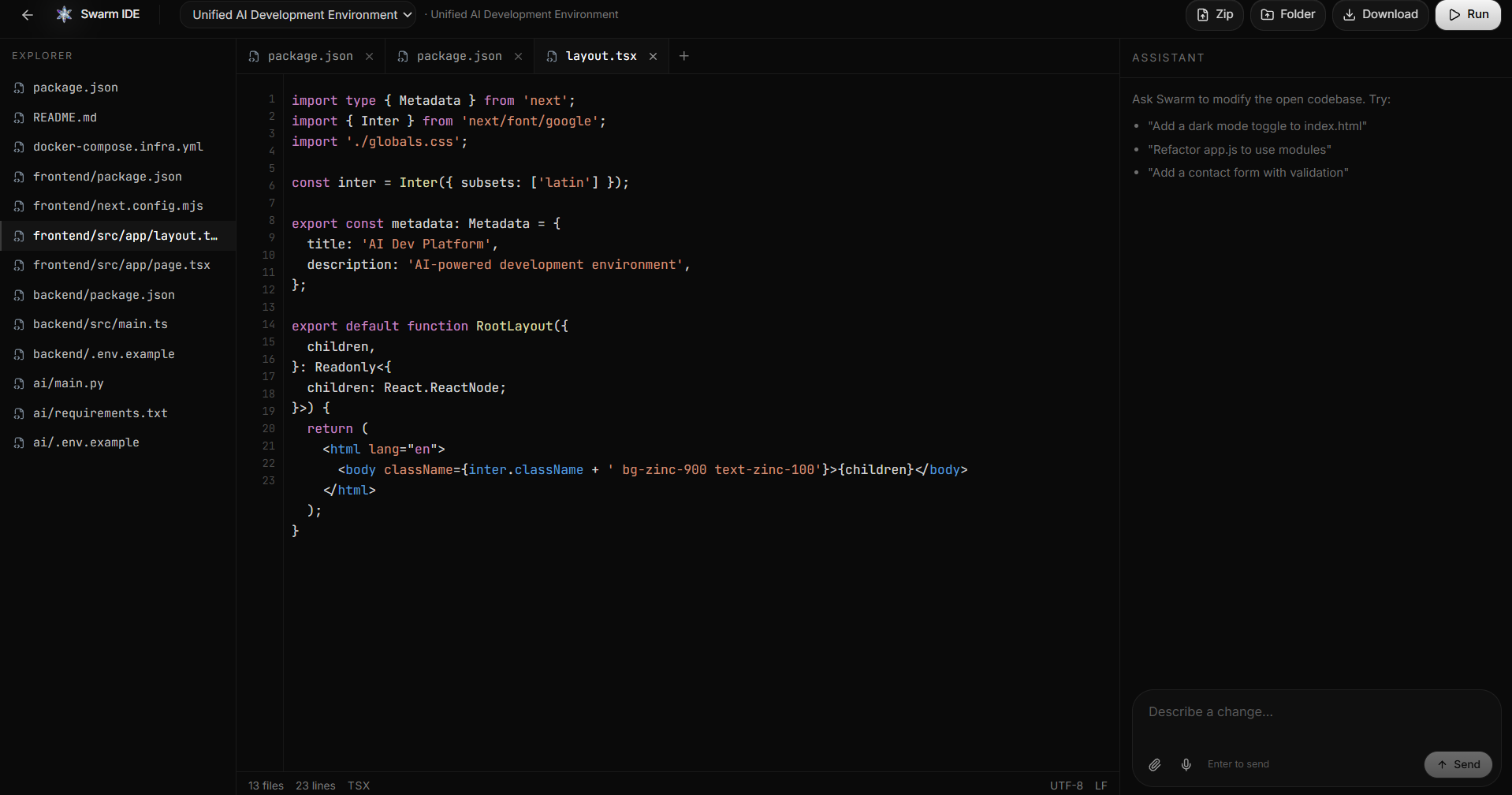Open ai/main.py in the explorer
1512x795 pixels.
118,383
